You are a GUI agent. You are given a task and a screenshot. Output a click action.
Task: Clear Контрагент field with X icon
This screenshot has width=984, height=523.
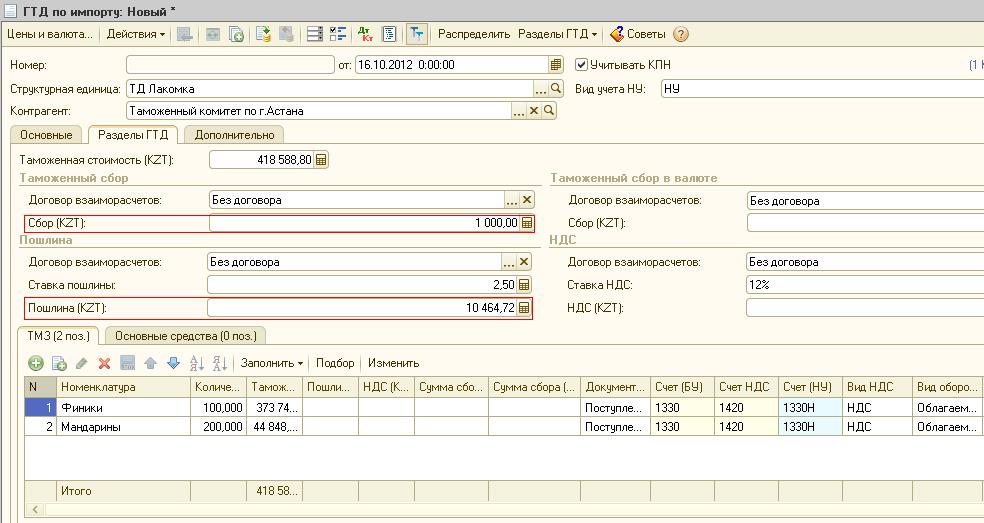pos(534,111)
